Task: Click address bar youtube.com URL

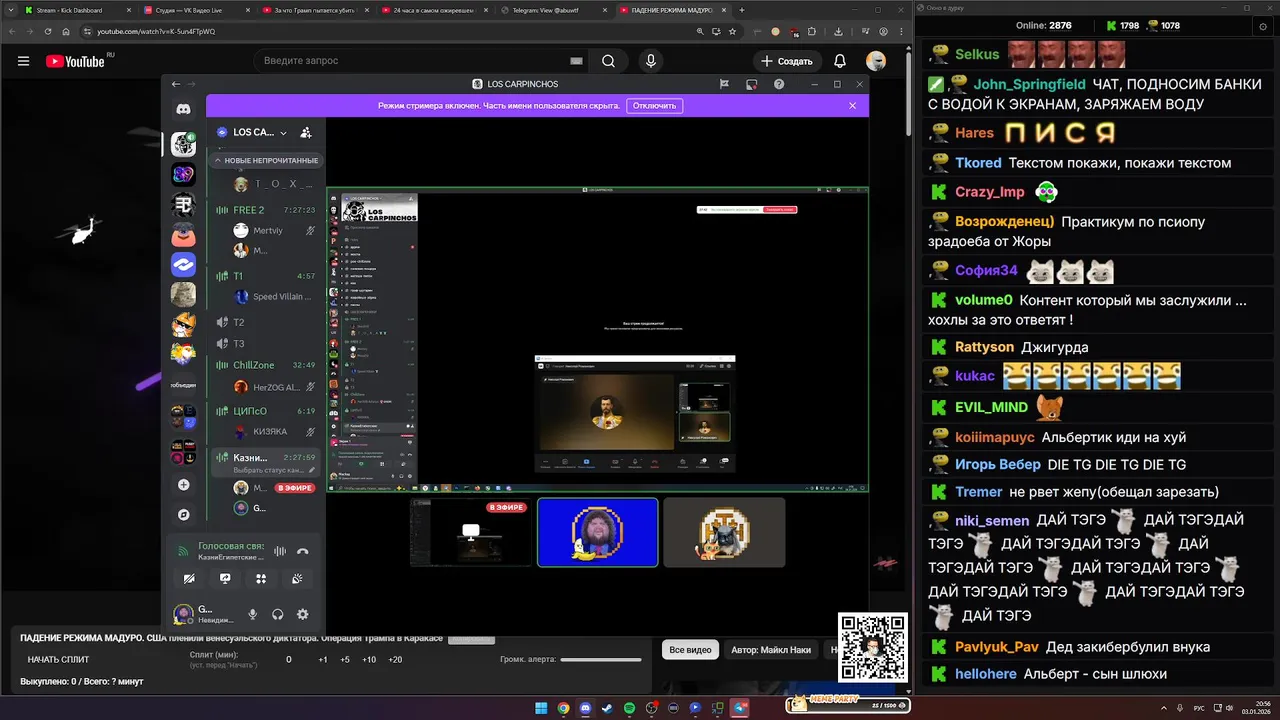Action: click(x=155, y=31)
